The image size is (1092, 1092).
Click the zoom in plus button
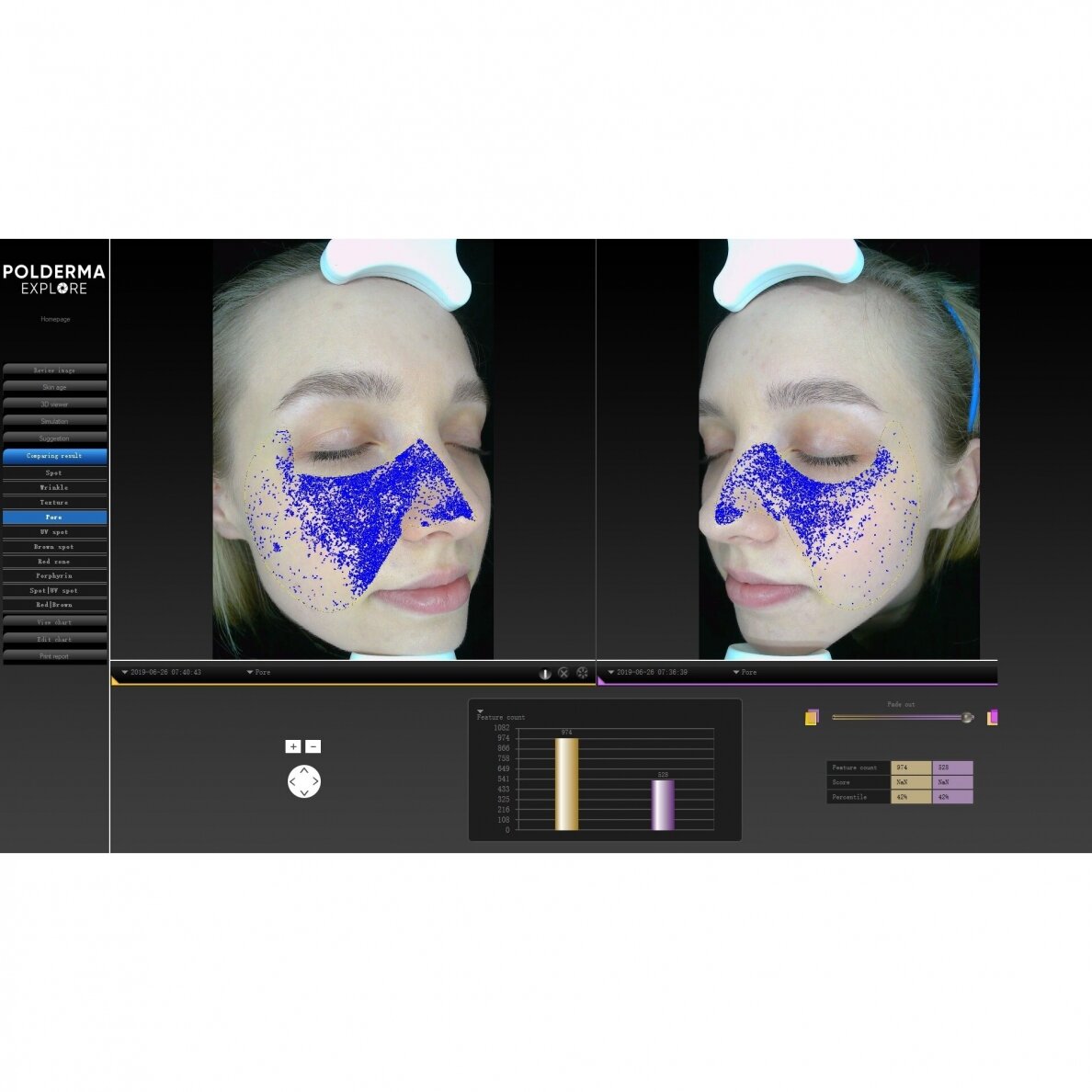[x=293, y=746]
